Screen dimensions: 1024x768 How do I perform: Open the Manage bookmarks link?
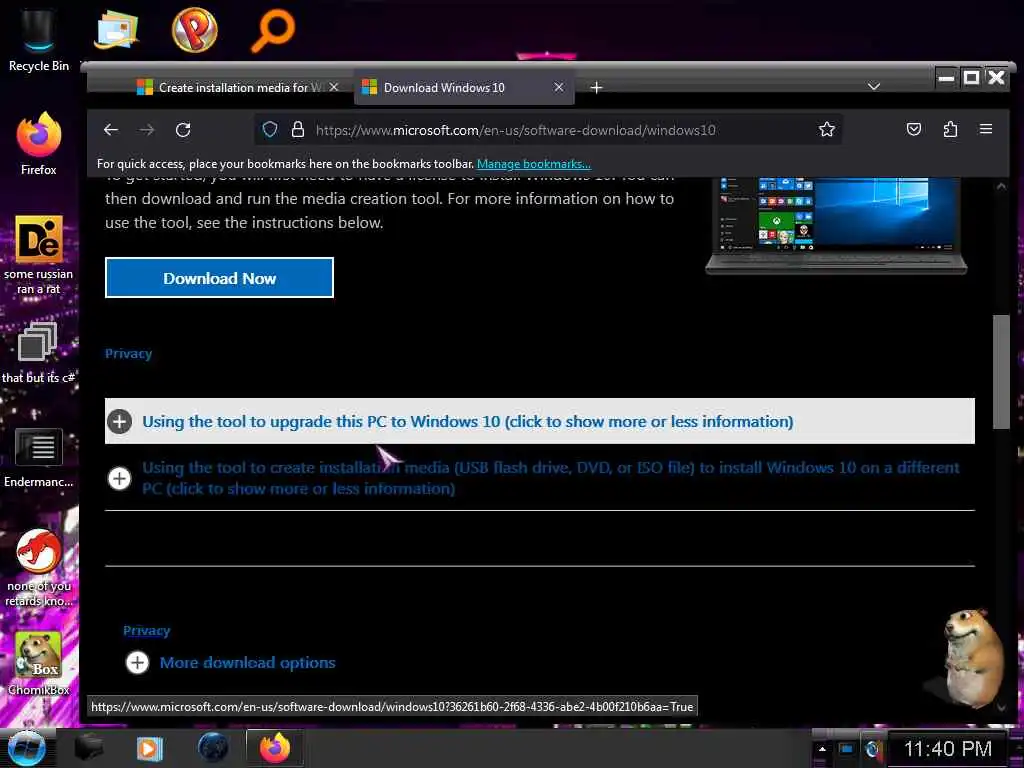click(534, 164)
